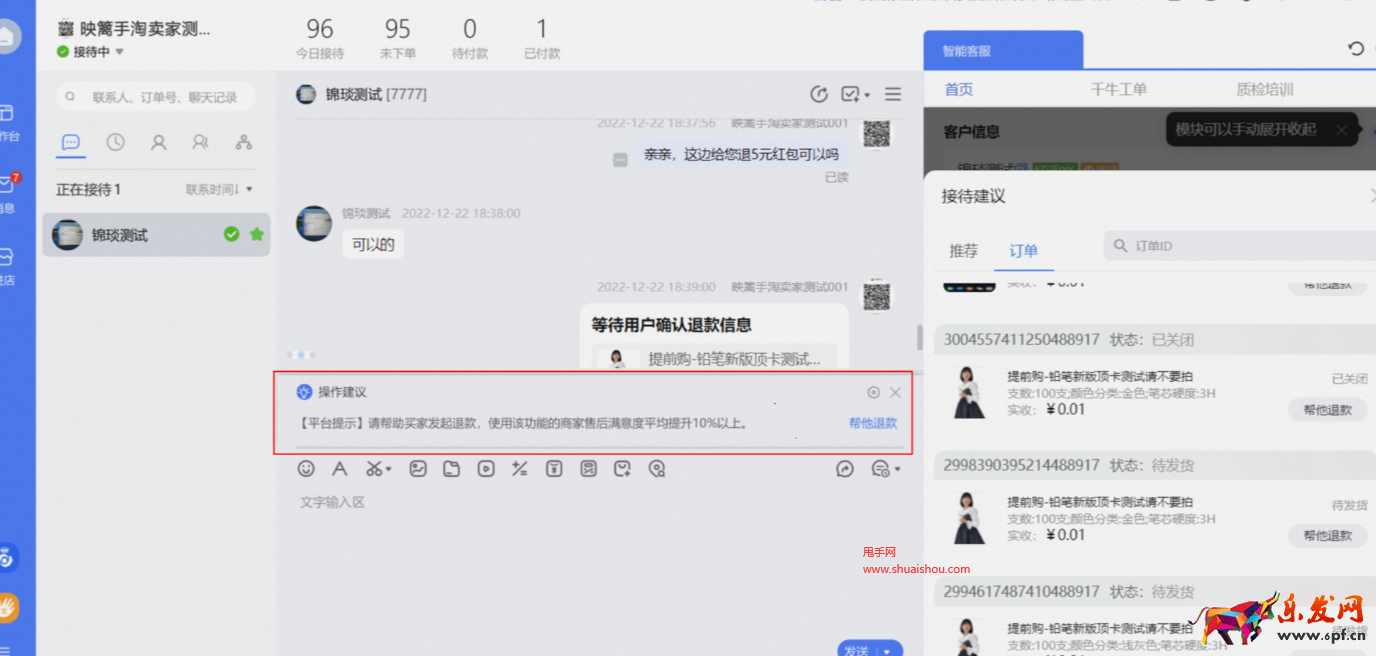Switch to the 千牛工单 tab
The width and height of the screenshot is (1376, 656).
1118,89
